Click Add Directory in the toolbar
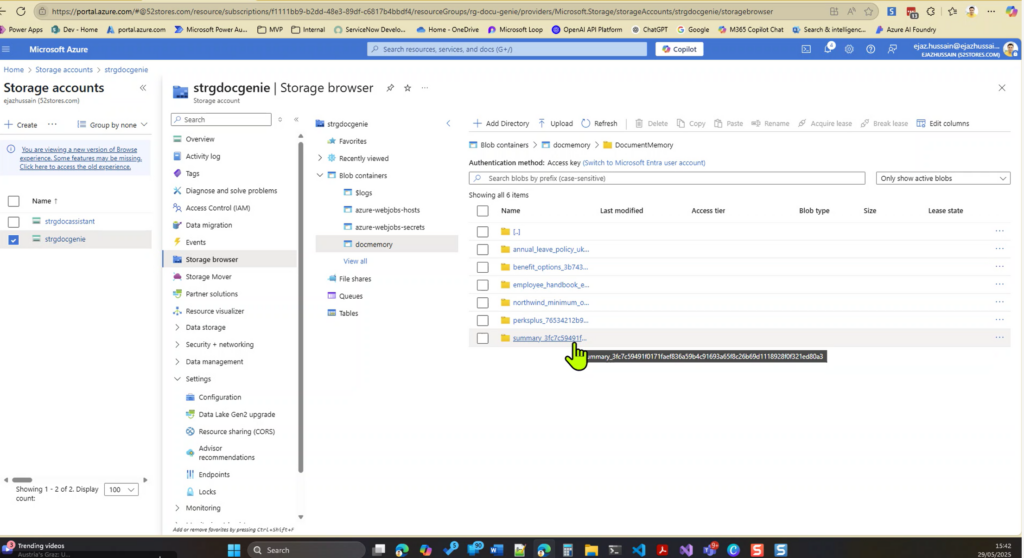Image resolution: width=1024 pixels, height=558 pixels. [501, 123]
